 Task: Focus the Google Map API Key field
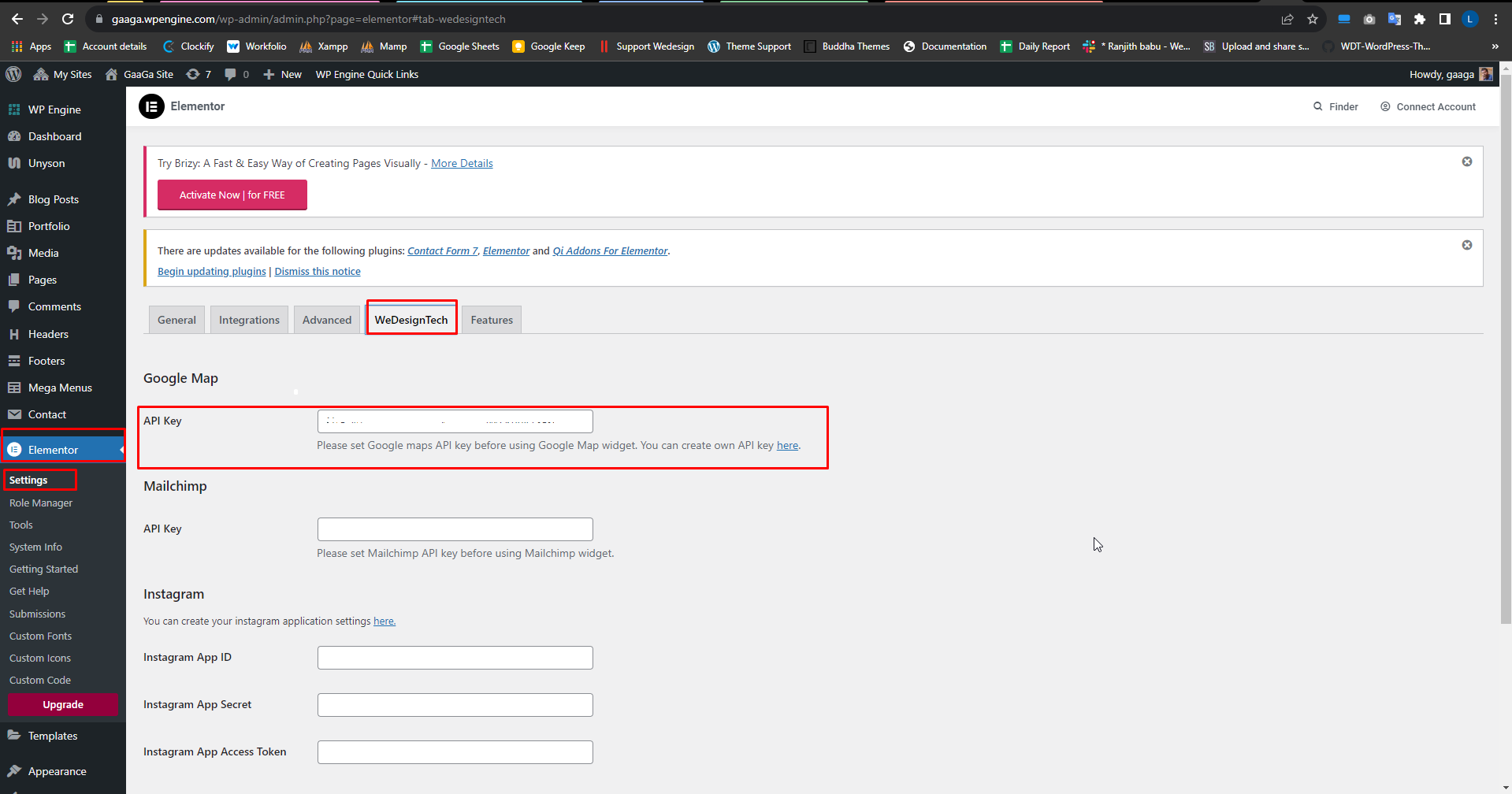click(x=455, y=421)
